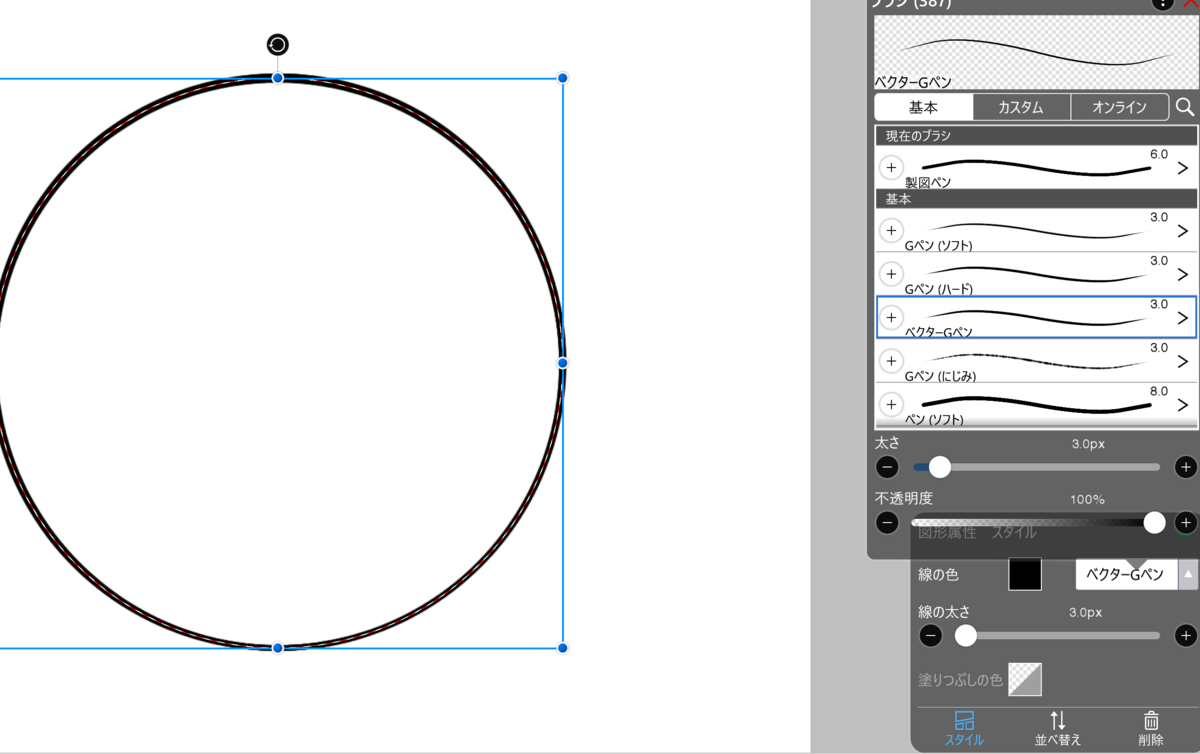The height and width of the screenshot is (754, 1200).
Task: Add Gペン (にじみ) with its plus icon
Action: click(x=891, y=361)
